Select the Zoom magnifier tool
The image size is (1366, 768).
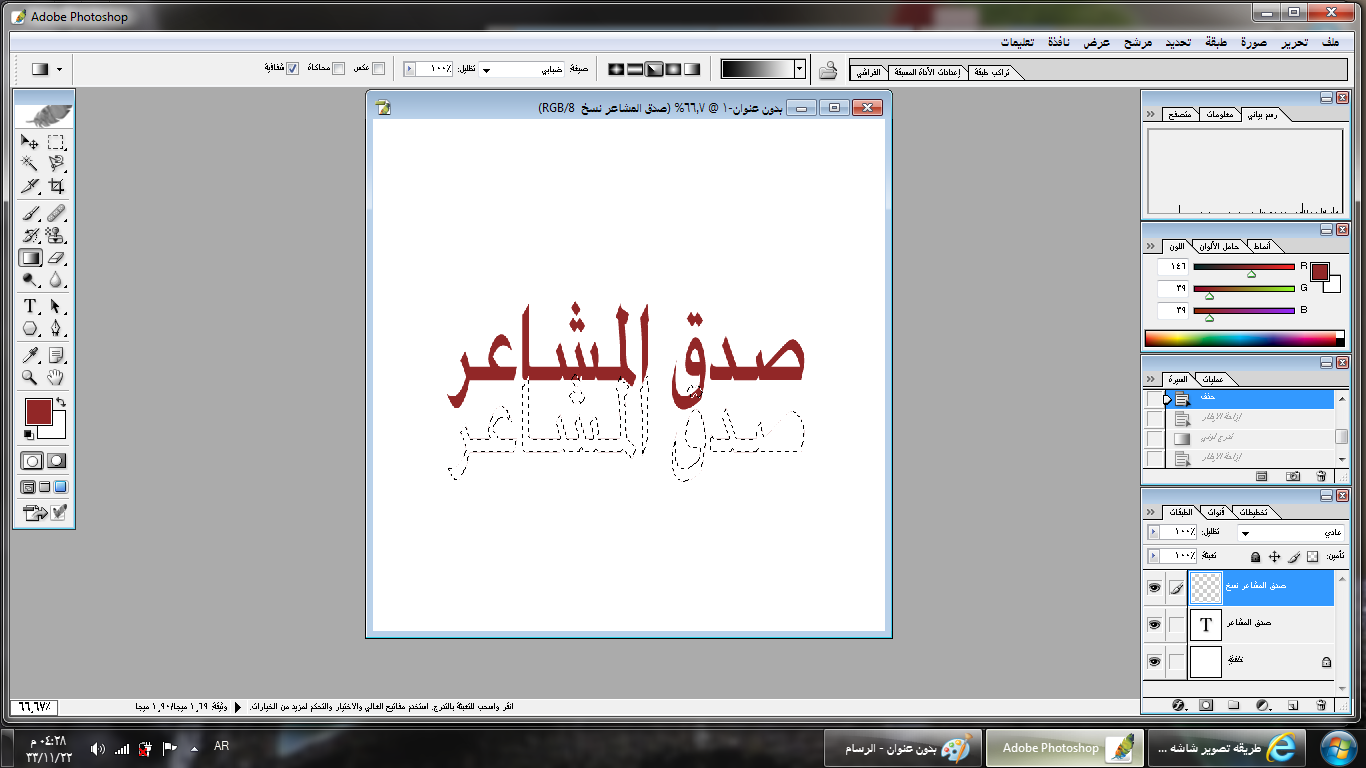(30, 378)
